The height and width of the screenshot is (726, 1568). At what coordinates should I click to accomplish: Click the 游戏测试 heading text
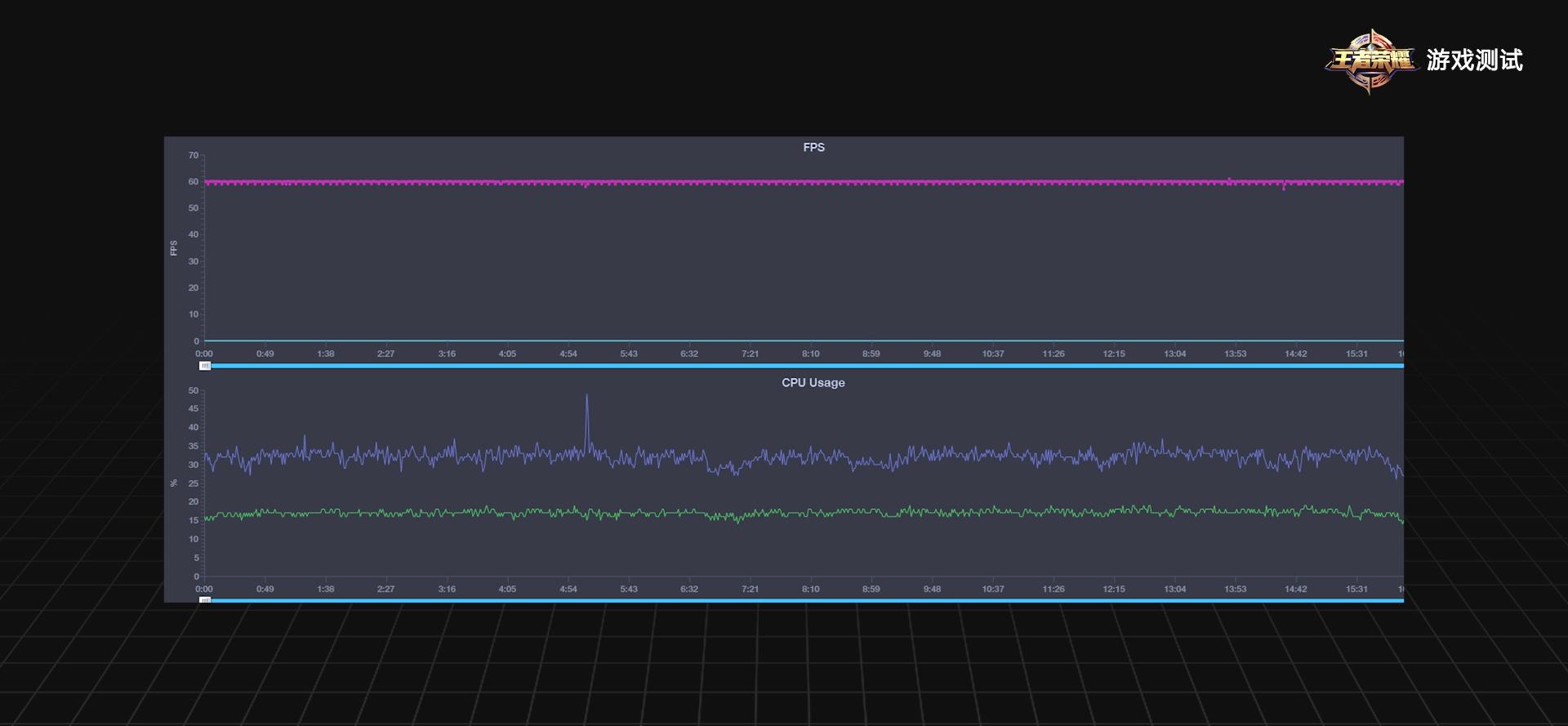pyautogui.click(x=1474, y=60)
